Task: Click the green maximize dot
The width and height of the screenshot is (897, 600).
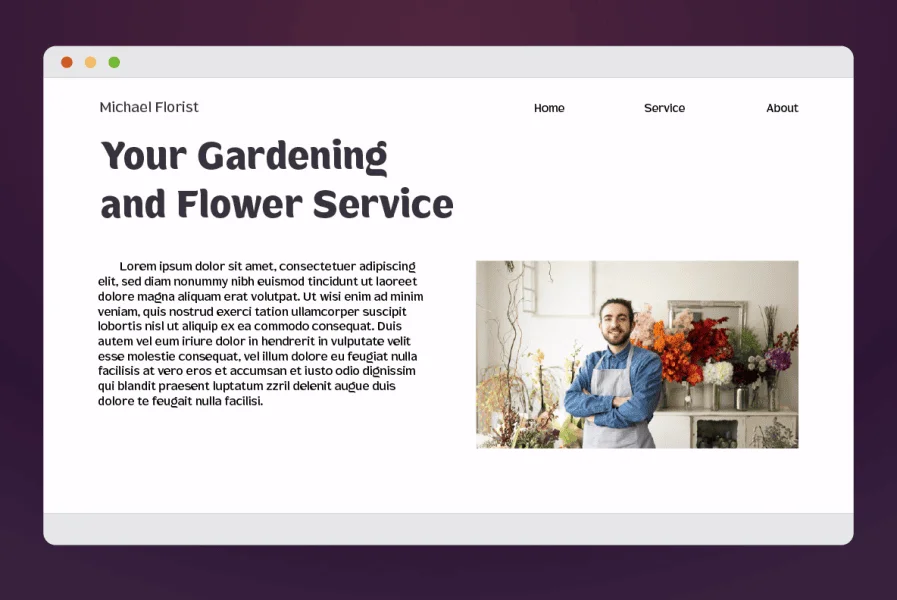Action: 114,62
